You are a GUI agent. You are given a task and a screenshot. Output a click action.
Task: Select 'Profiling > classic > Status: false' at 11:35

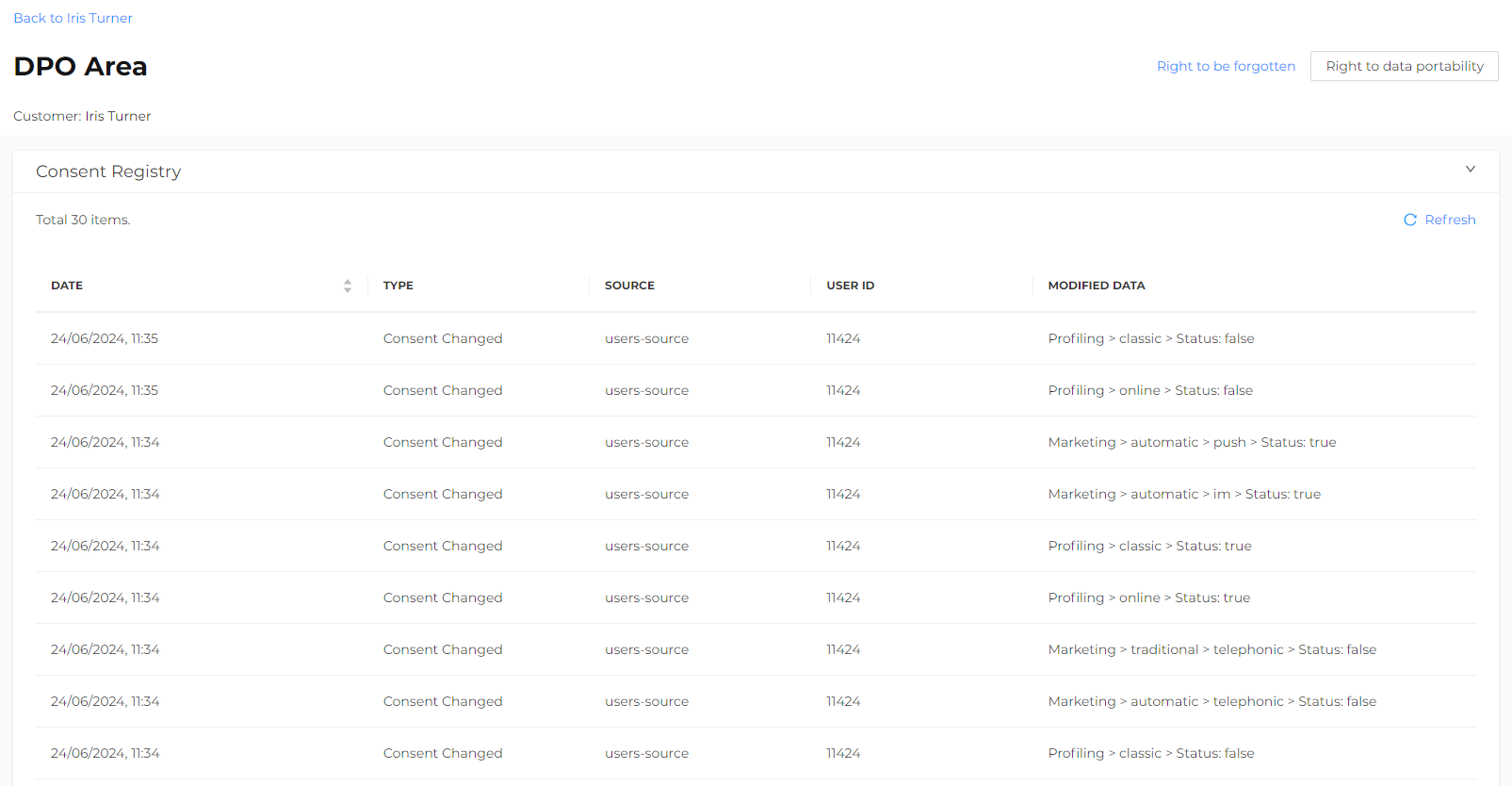click(x=1151, y=338)
